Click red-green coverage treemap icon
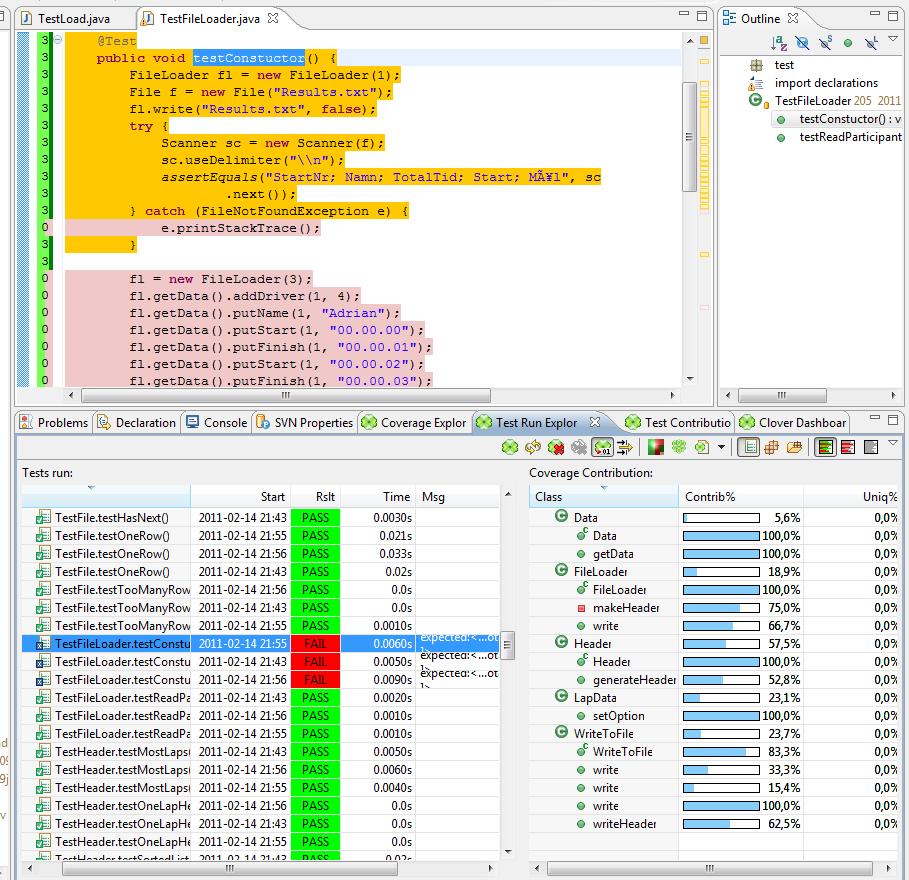 (656, 447)
